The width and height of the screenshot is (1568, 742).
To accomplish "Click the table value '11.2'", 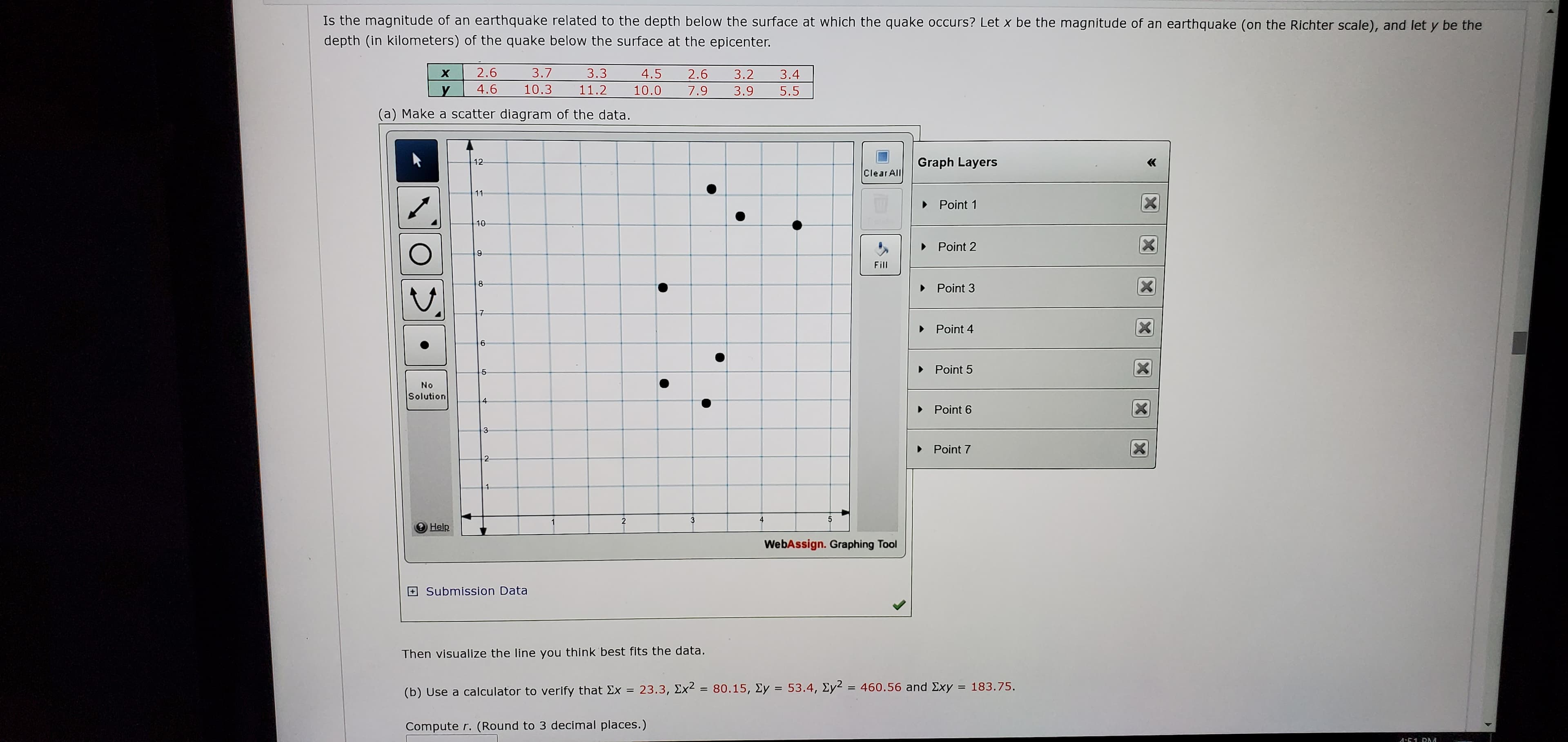I will point(592,90).
